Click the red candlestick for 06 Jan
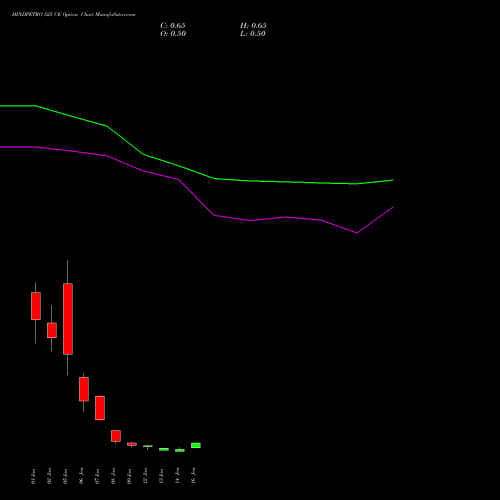Image resolution: width=500 pixels, height=500 pixels. coord(84,389)
